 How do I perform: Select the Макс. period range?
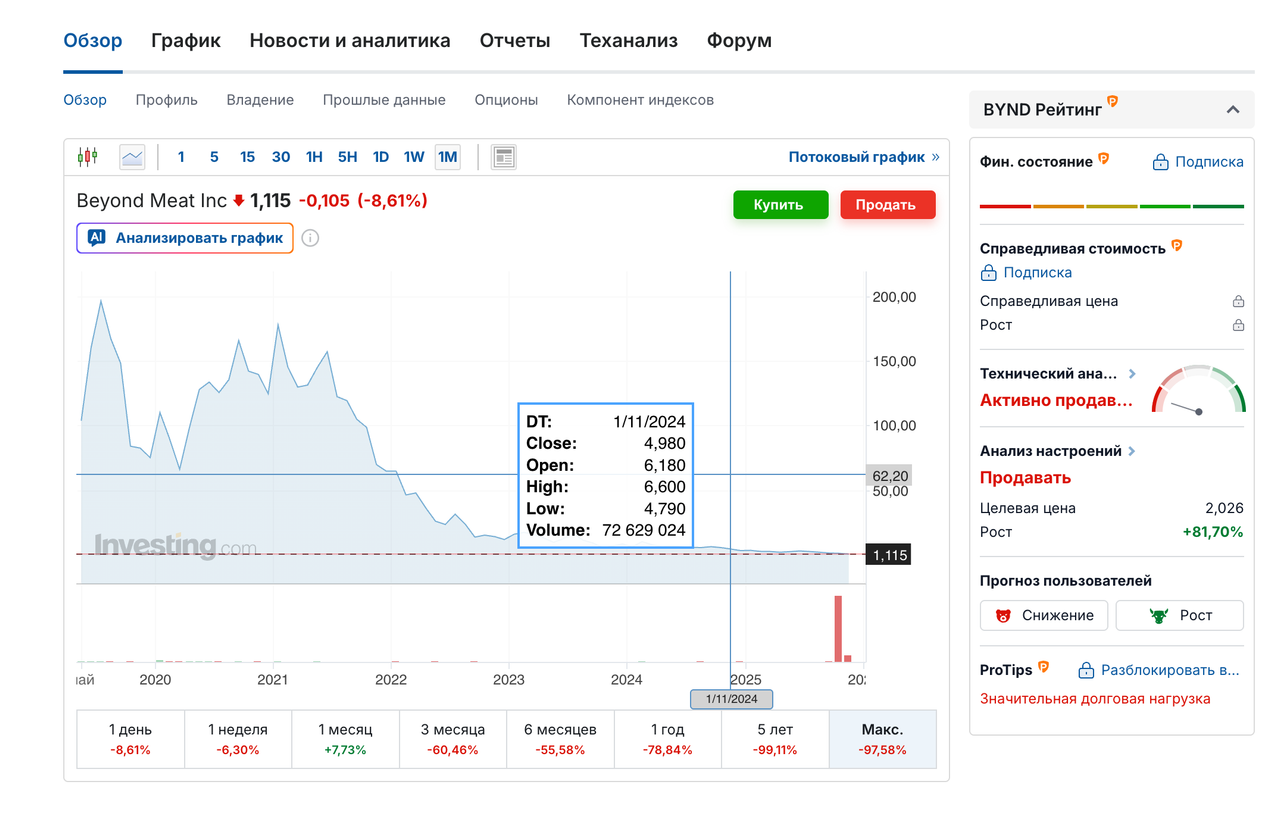coord(883,739)
